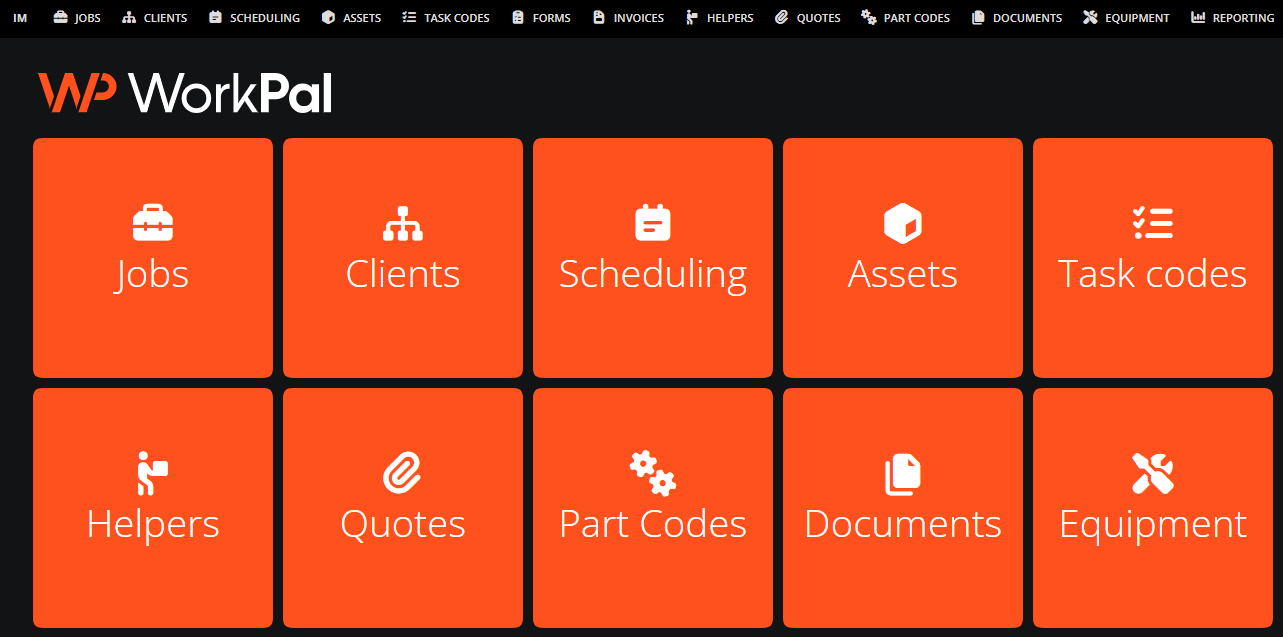Image resolution: width=1283 pixels, height=637 pixels.
Task: Open the large Part Codes tile
Action: [653, 508]
